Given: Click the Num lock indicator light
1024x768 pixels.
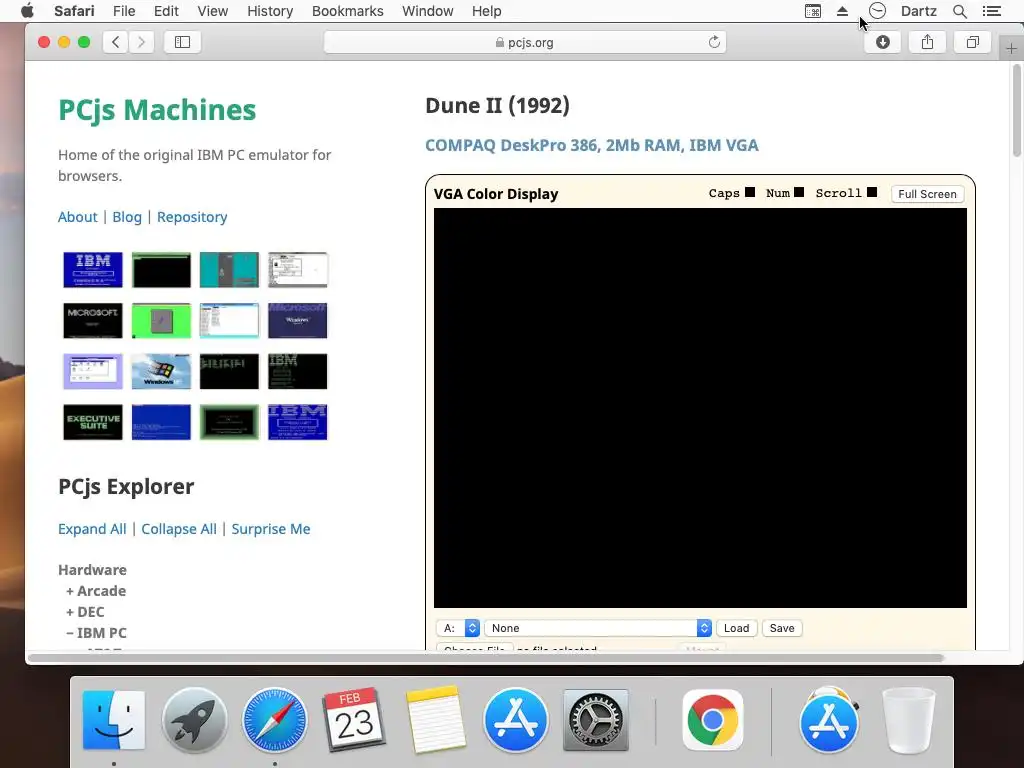Looking at the screenshot, I should 799,193.
